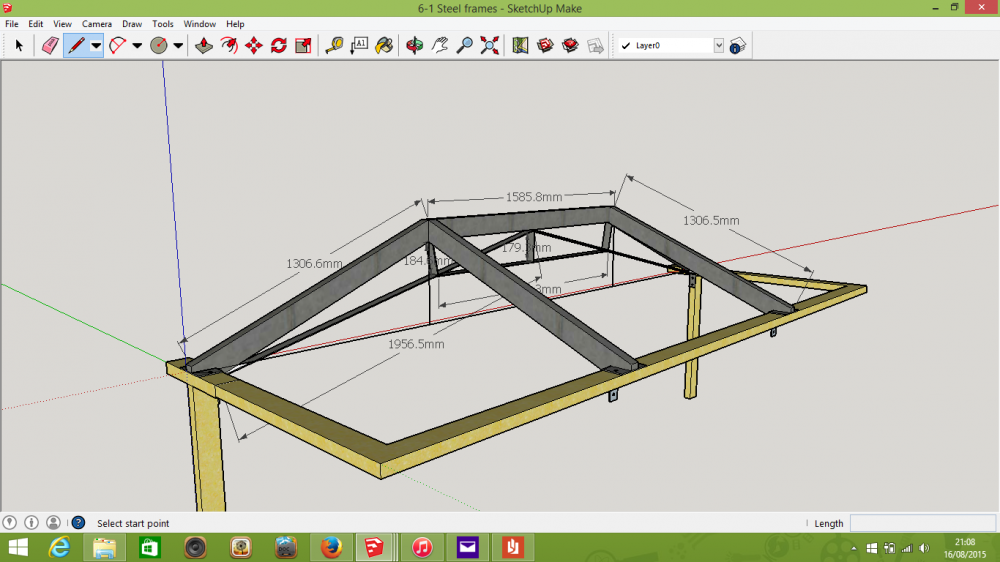Pick the Rotate tool
This screenshot has width=1000, height=562.
(x=279, y=45)
